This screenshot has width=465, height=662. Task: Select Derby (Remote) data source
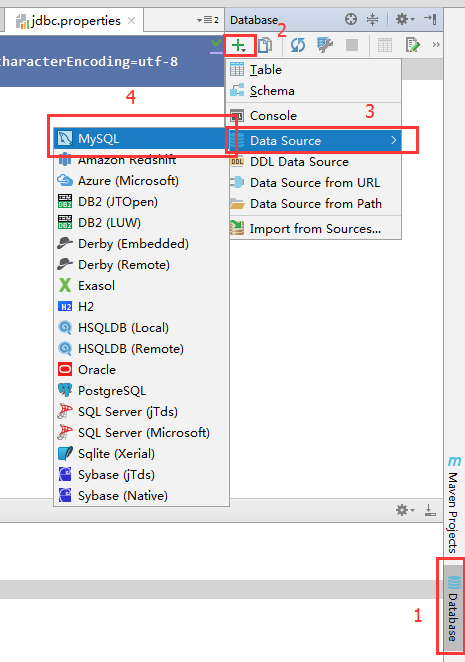coord(141,265)
